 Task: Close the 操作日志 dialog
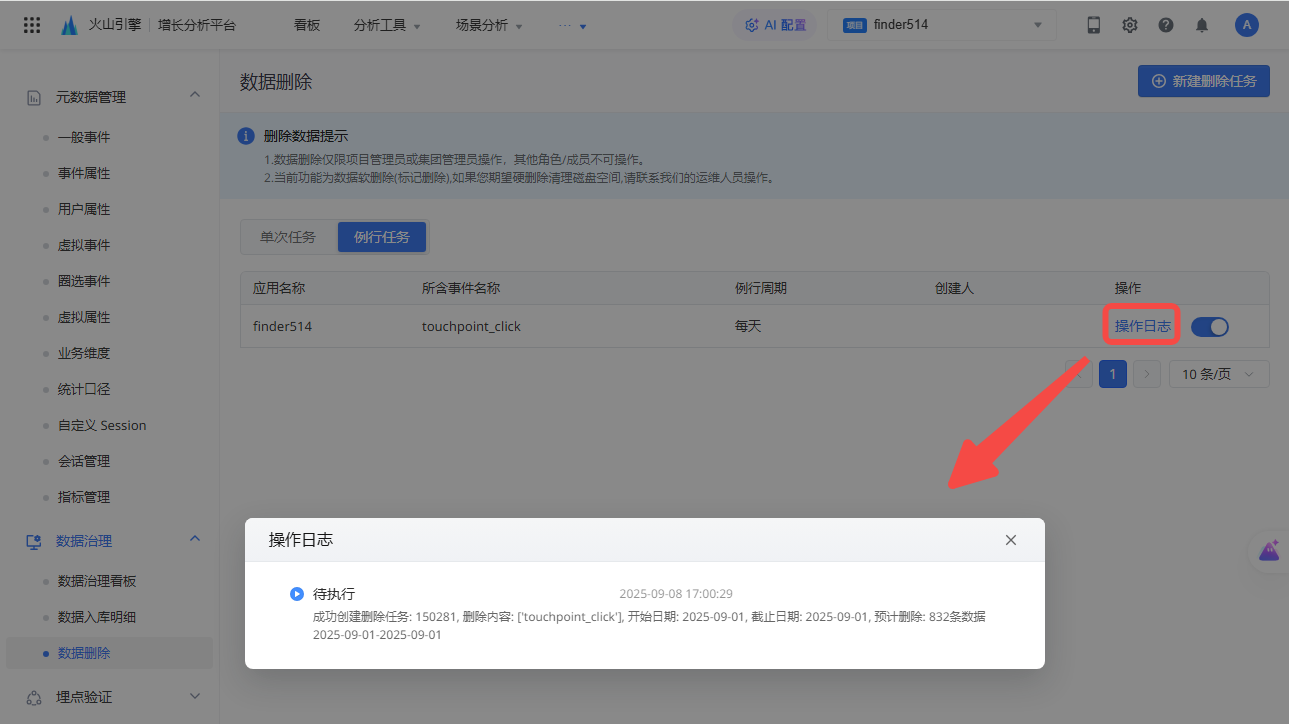[1011, 540]
